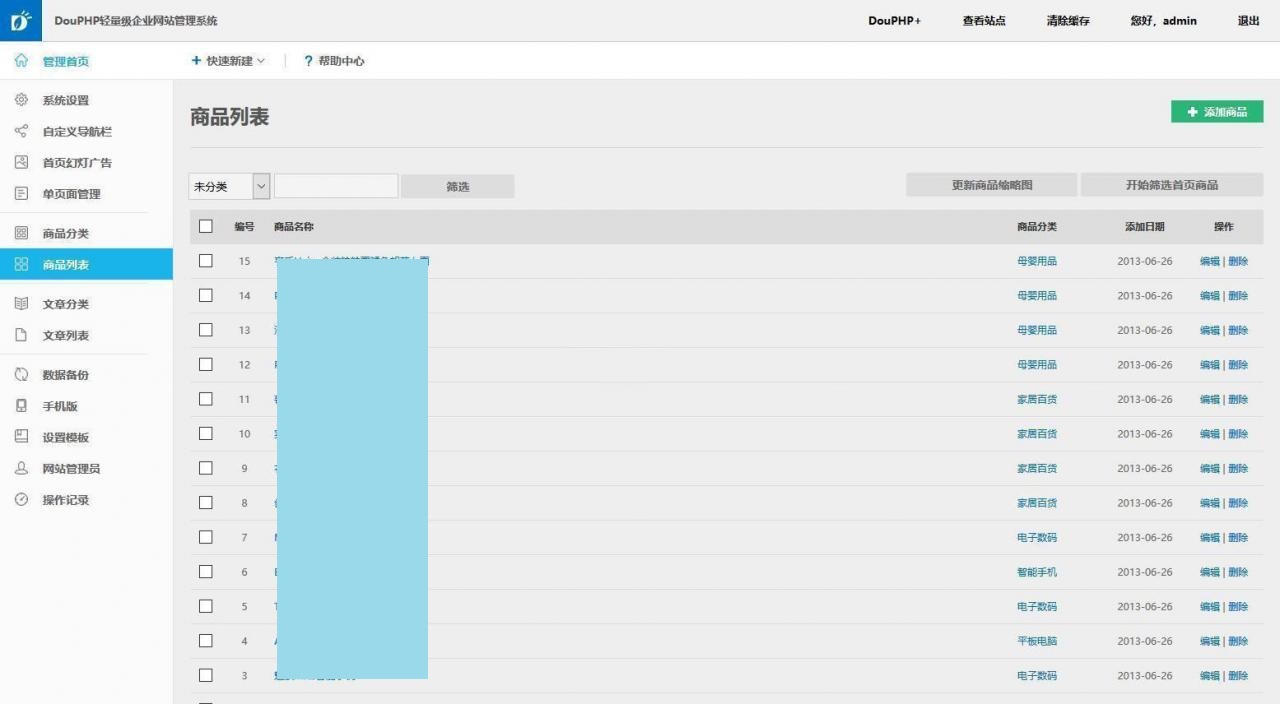Image resolution: width=1280 pixels, height=704 pixels.
Task: Toggle the select-all checkbox in table header
Action: coord(206,226)
